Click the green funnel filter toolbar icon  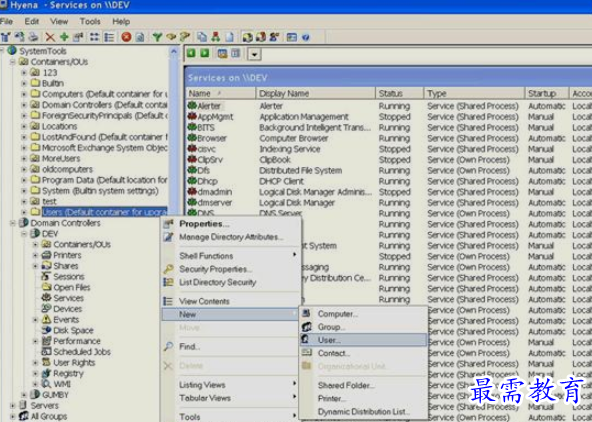157,37
